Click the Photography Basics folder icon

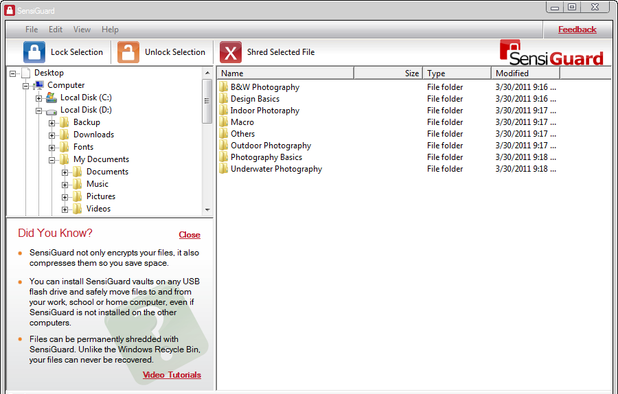tap(223, 157)
